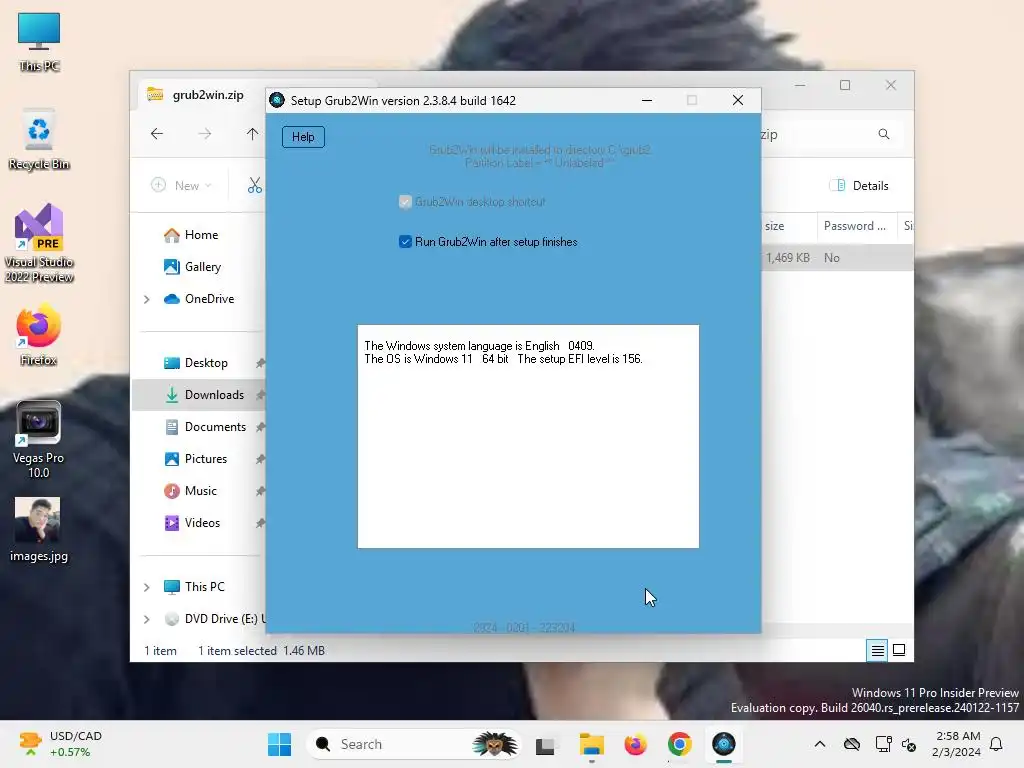Click the OneDrive cloud tray icon

[852, 744]
